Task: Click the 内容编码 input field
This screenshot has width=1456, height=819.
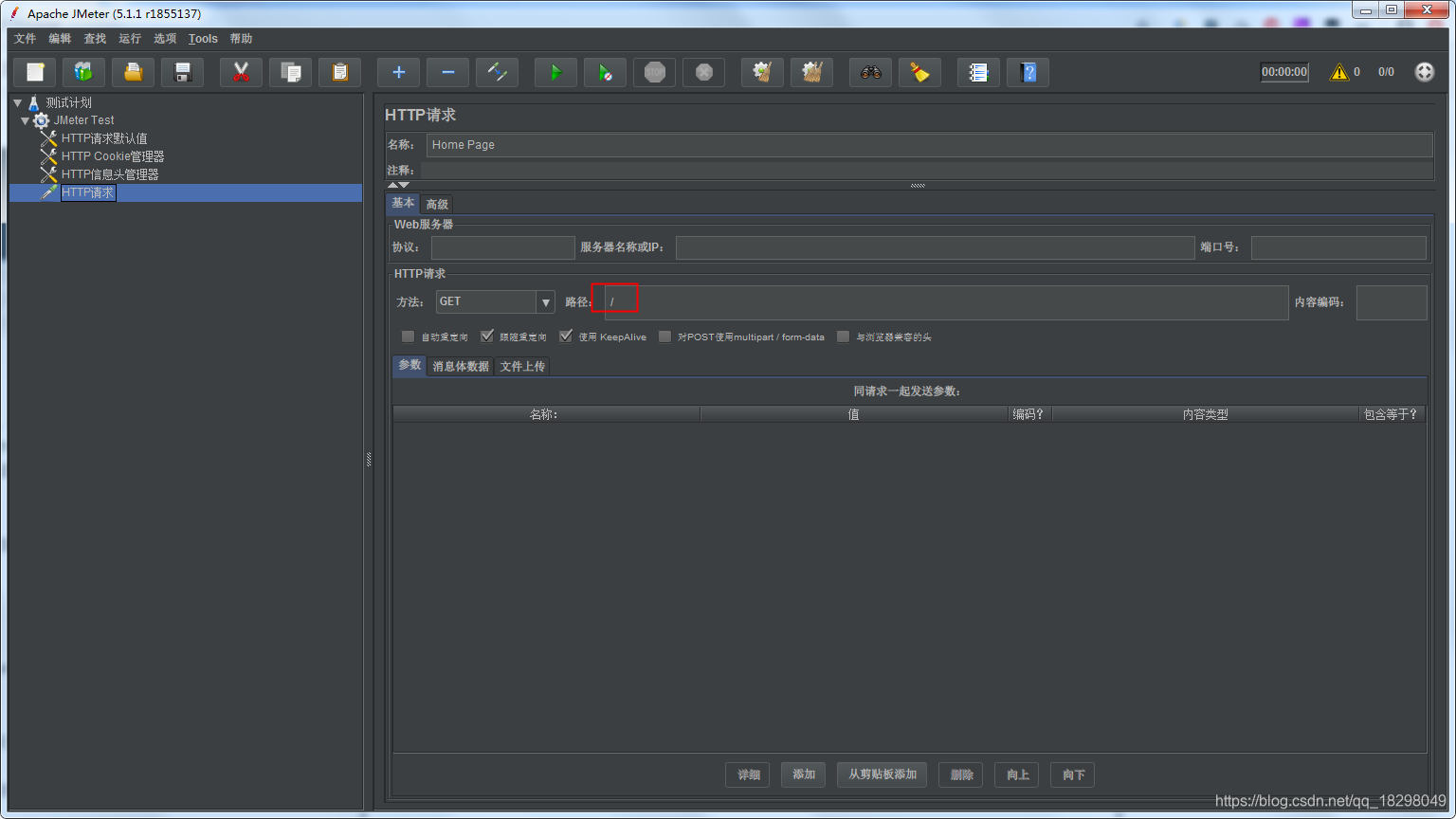Action: [1392, 302]
